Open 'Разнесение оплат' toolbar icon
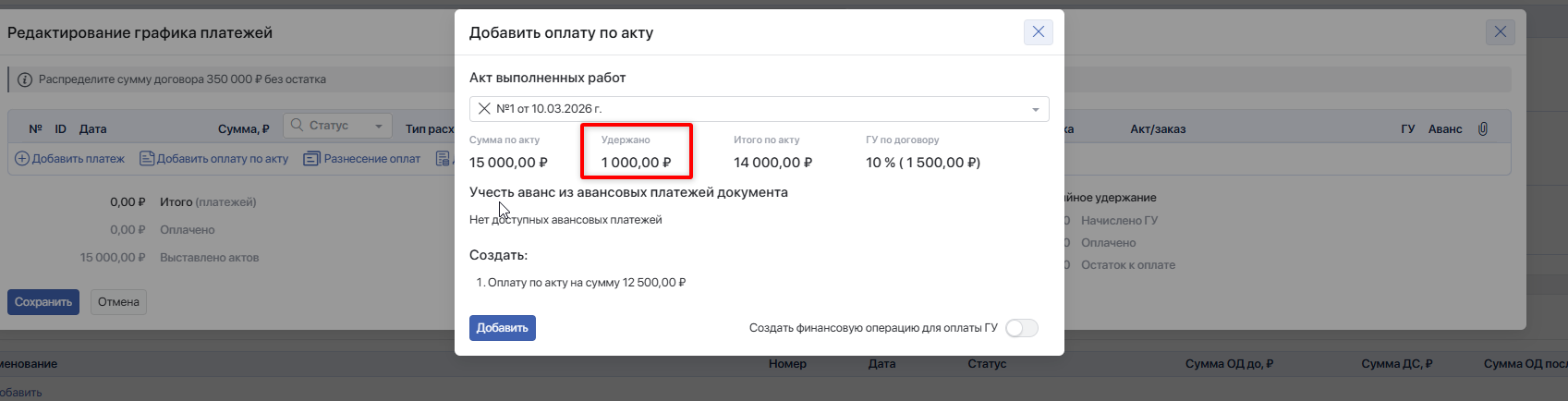Image resolution: width=1568 pixels, height=401 pixels. click(x=311, y=159)
